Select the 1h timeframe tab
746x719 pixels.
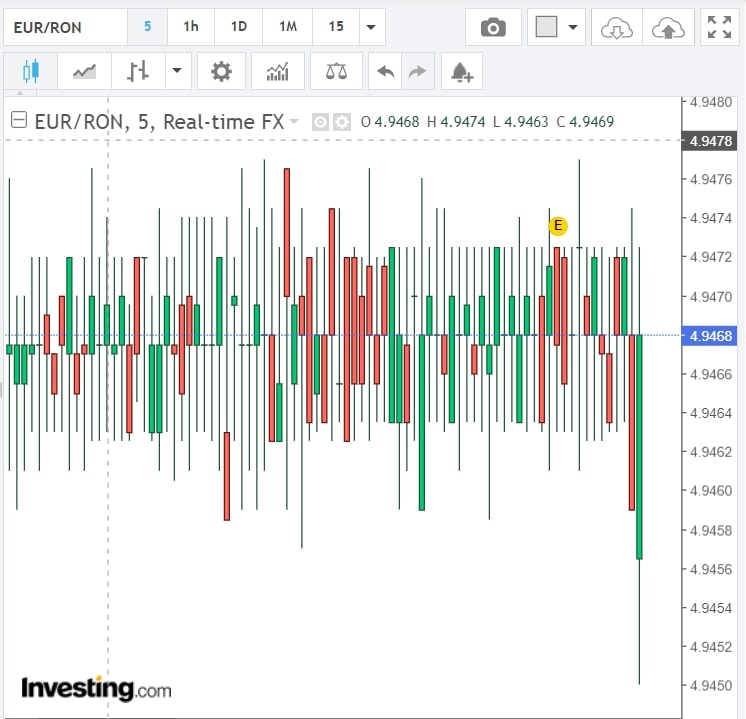click(x=190, y=27)
